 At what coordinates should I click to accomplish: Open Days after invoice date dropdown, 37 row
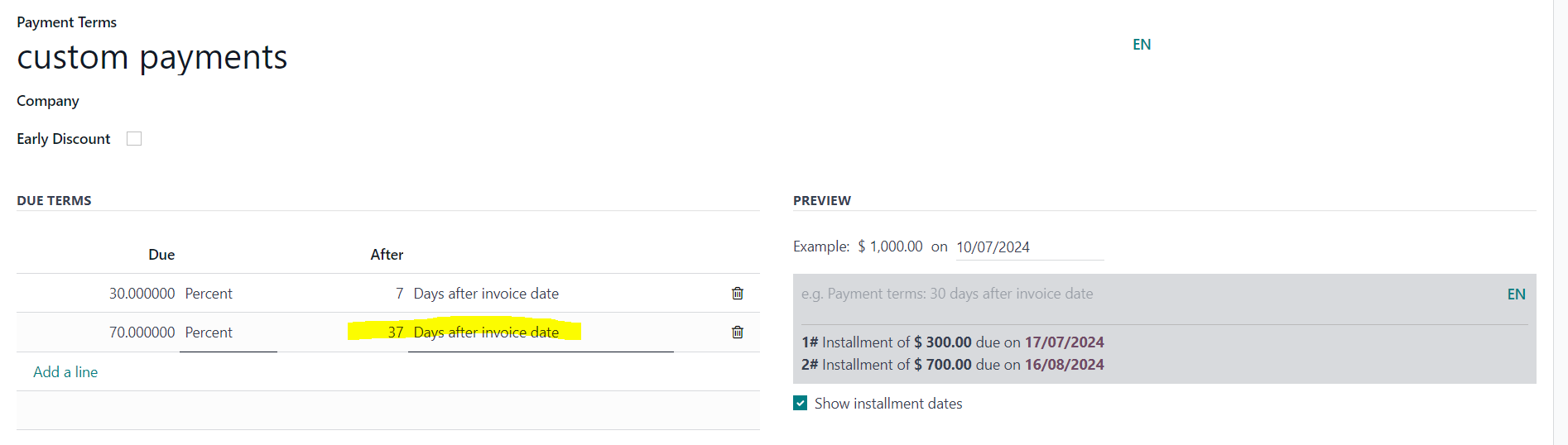pyautogui.click(x=541, y=333)
